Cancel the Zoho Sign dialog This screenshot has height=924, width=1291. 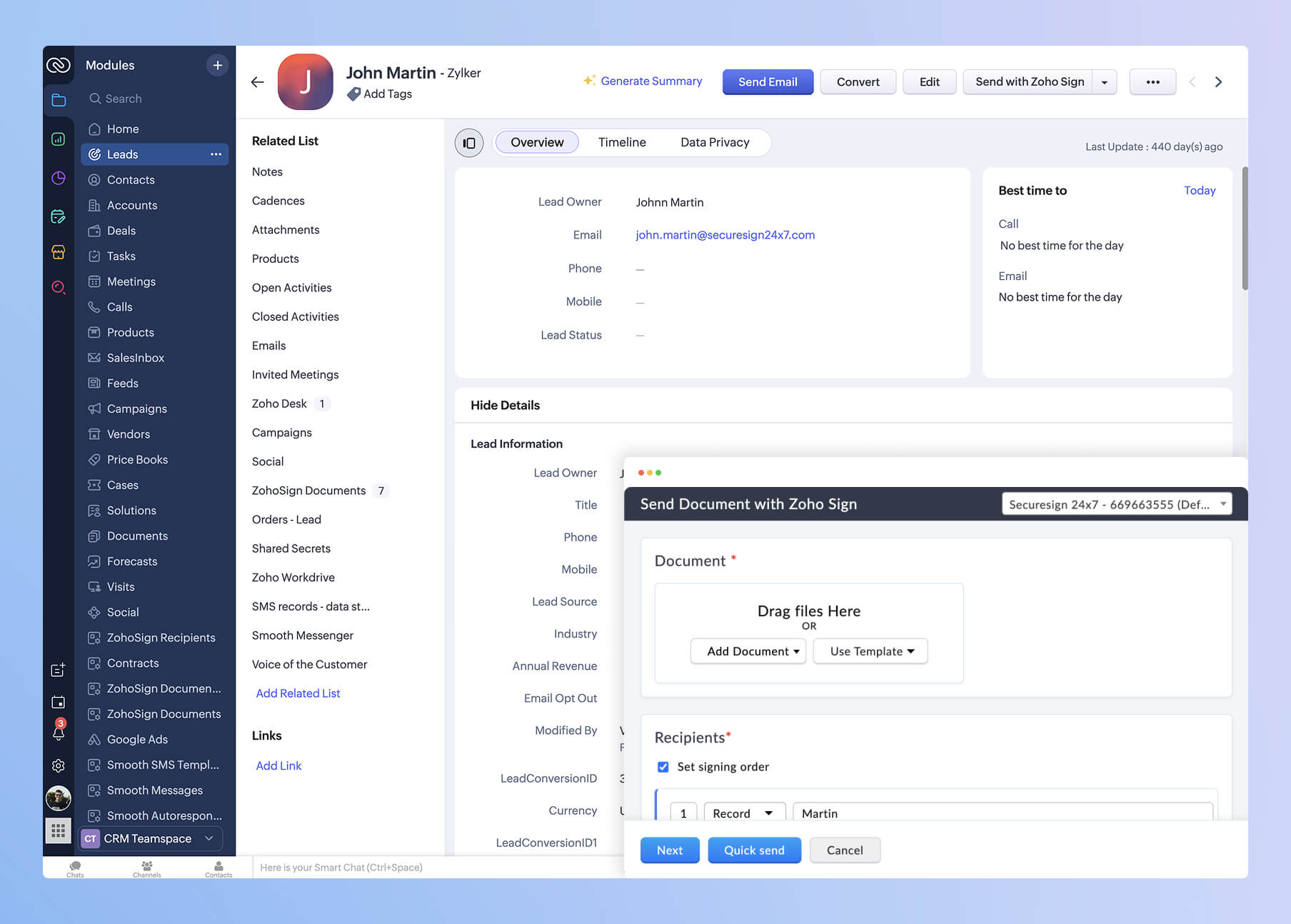tap(845, 850)
